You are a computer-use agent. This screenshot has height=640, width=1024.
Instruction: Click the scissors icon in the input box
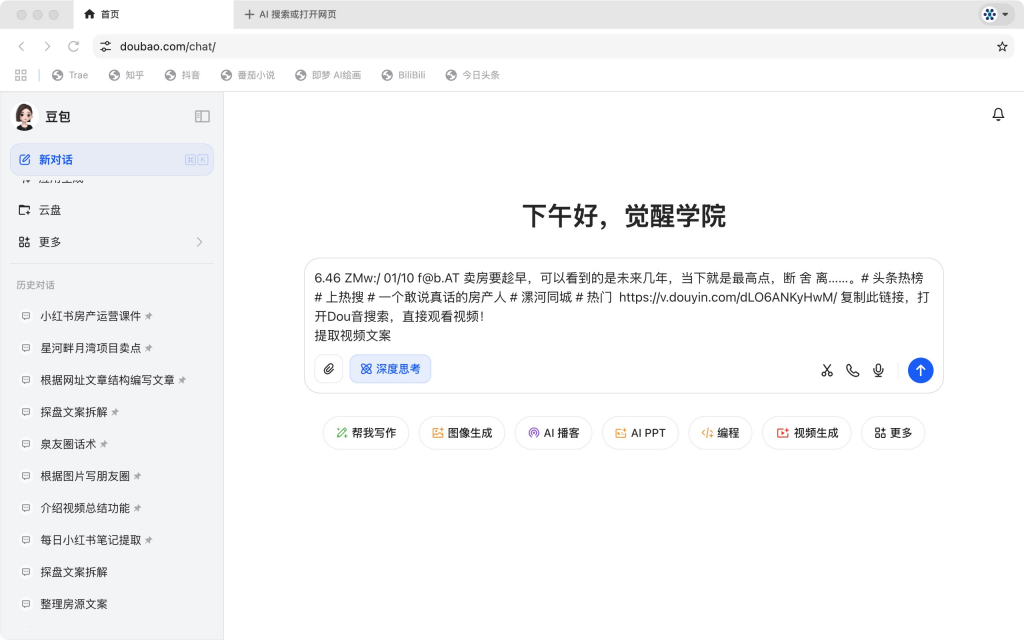click(827, 369)
